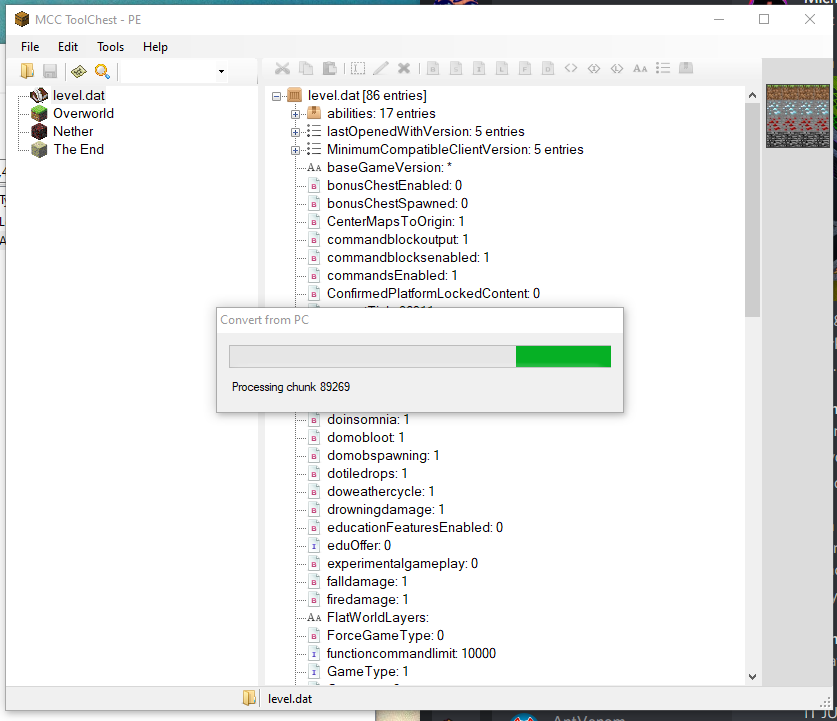
Task: Add a List tag icon
Action: tap(663, 68)
